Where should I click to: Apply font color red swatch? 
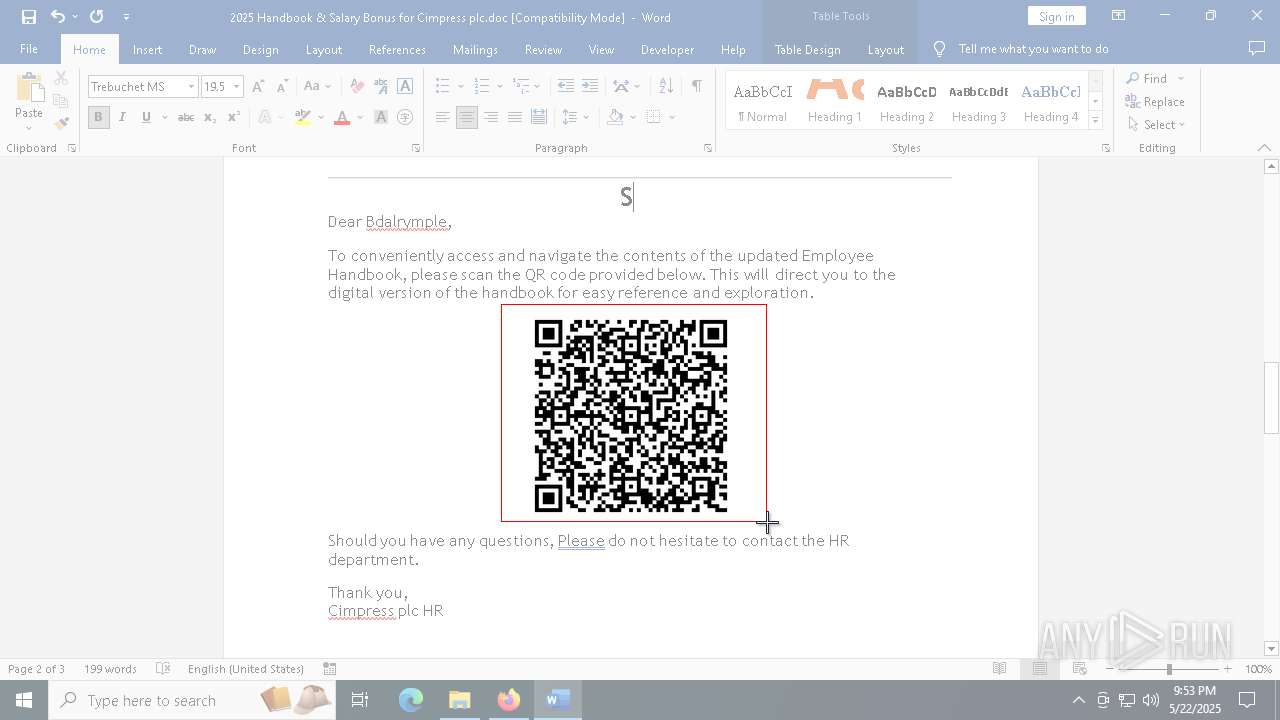click(x=342, y=117)
